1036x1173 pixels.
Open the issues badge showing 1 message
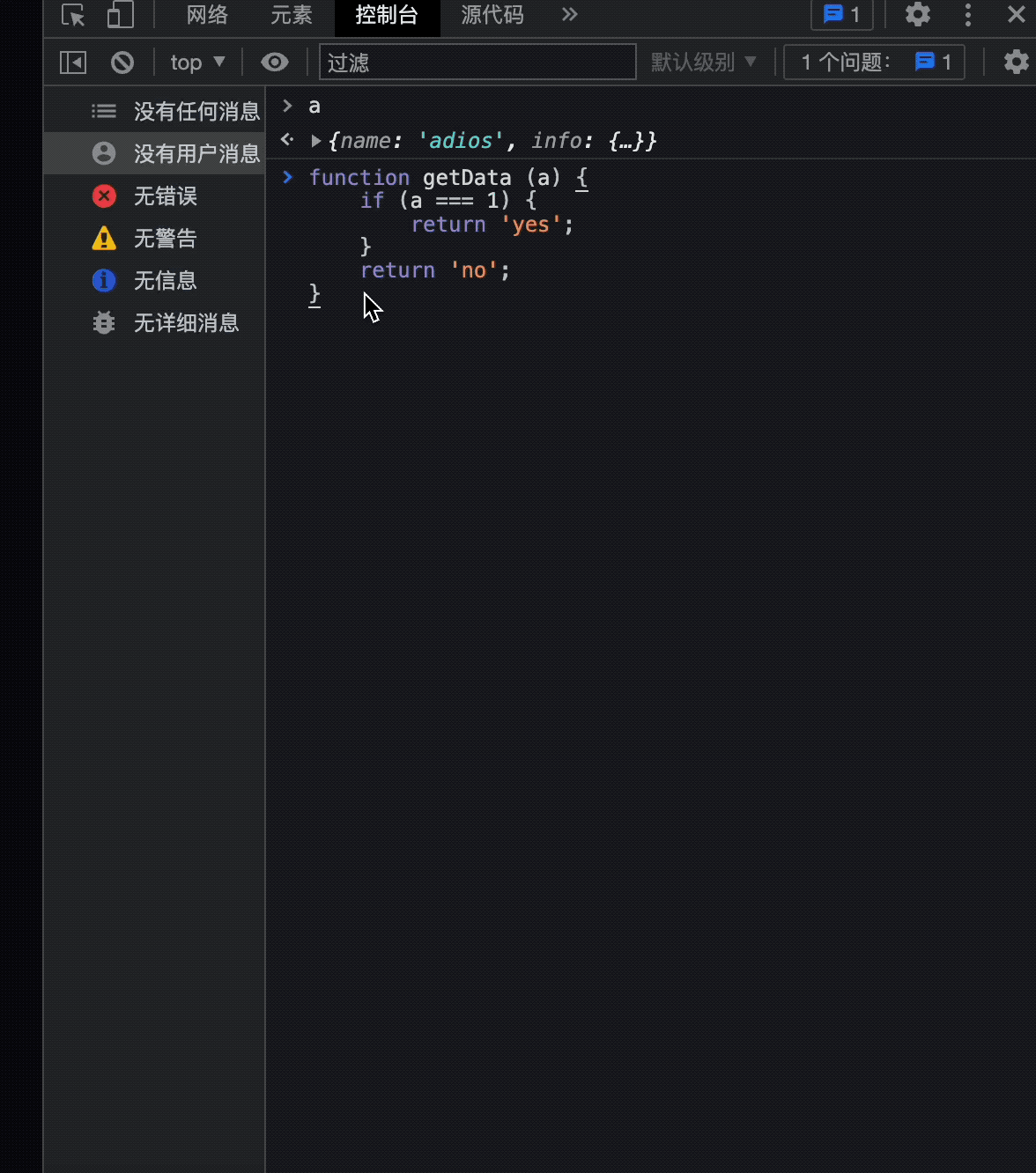coord(841,14)
